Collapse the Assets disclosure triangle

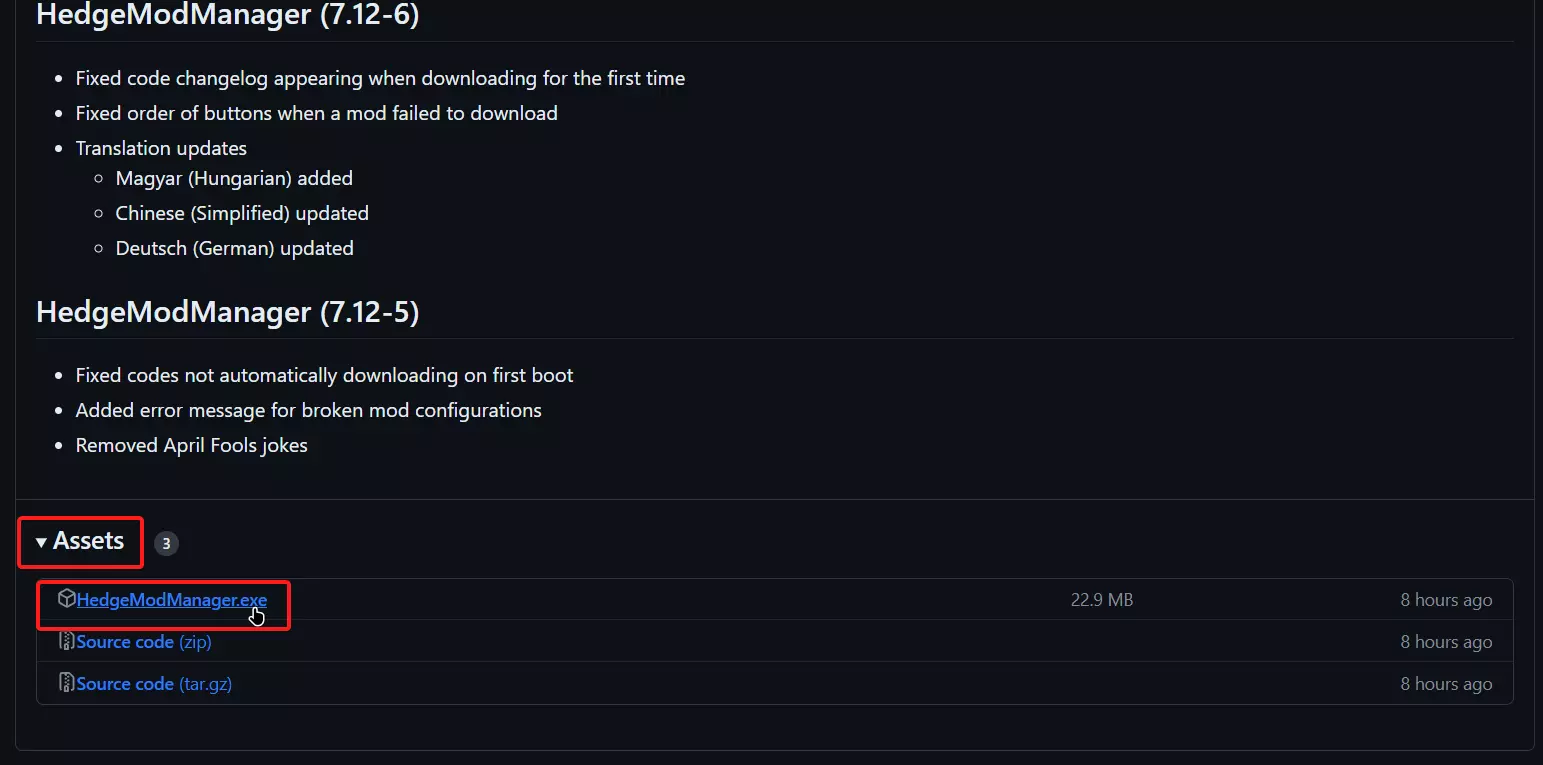point(41,542)
